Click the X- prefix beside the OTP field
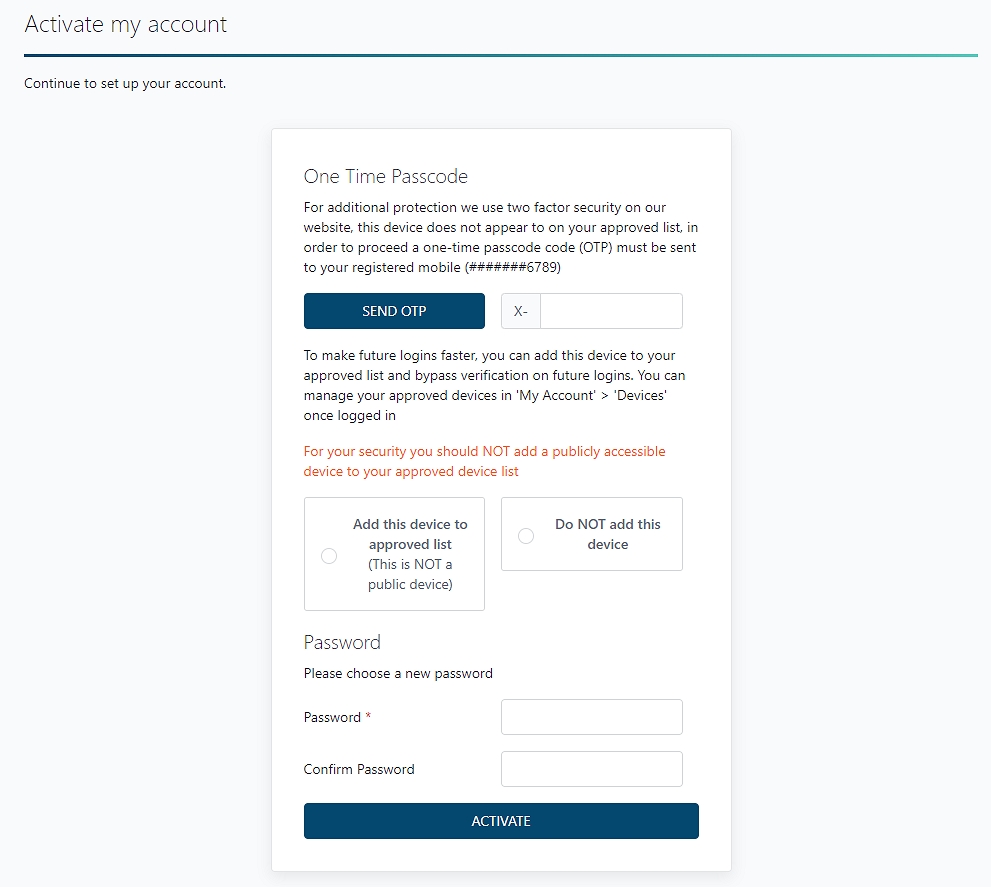This screenshot has width=991, height=887. (521, 311)
